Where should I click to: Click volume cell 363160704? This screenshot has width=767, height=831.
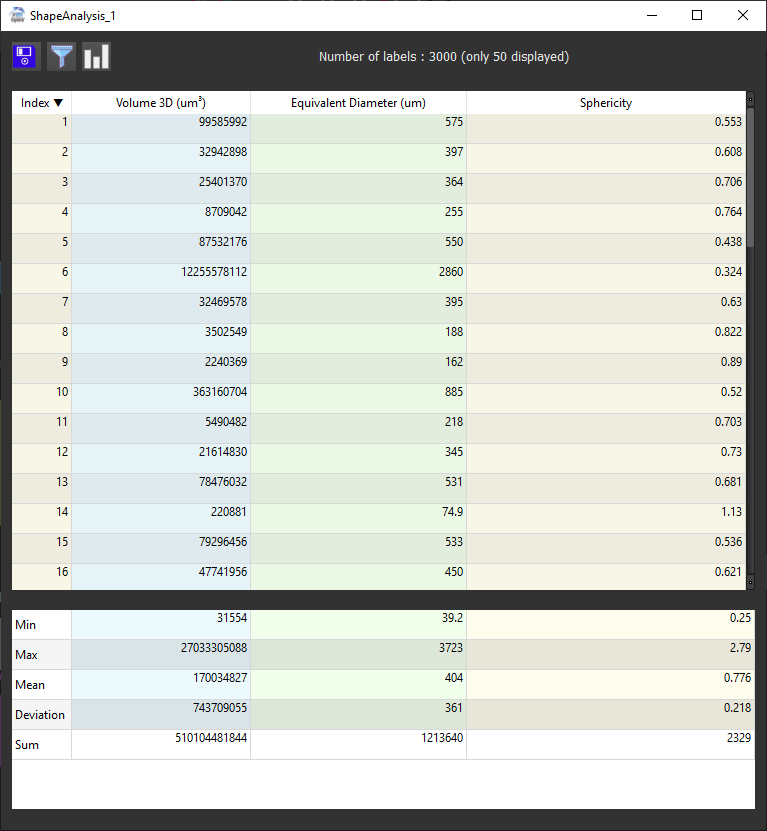click(161, 399)
